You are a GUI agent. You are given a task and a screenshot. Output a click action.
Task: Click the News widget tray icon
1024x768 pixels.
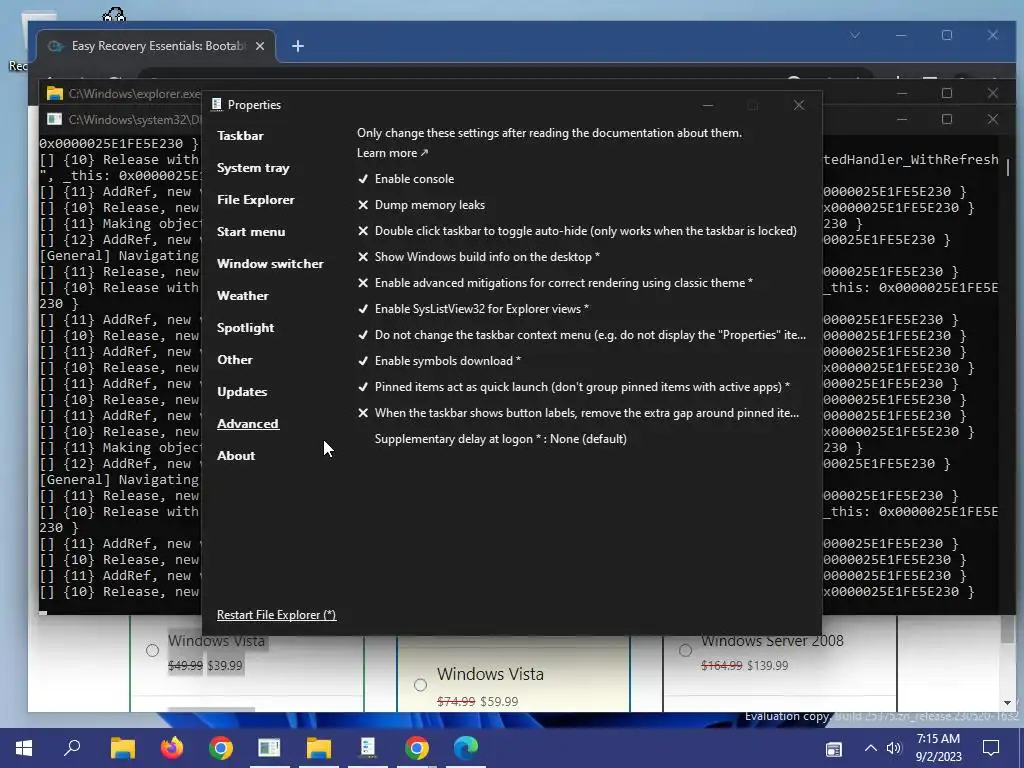point(834,749)
